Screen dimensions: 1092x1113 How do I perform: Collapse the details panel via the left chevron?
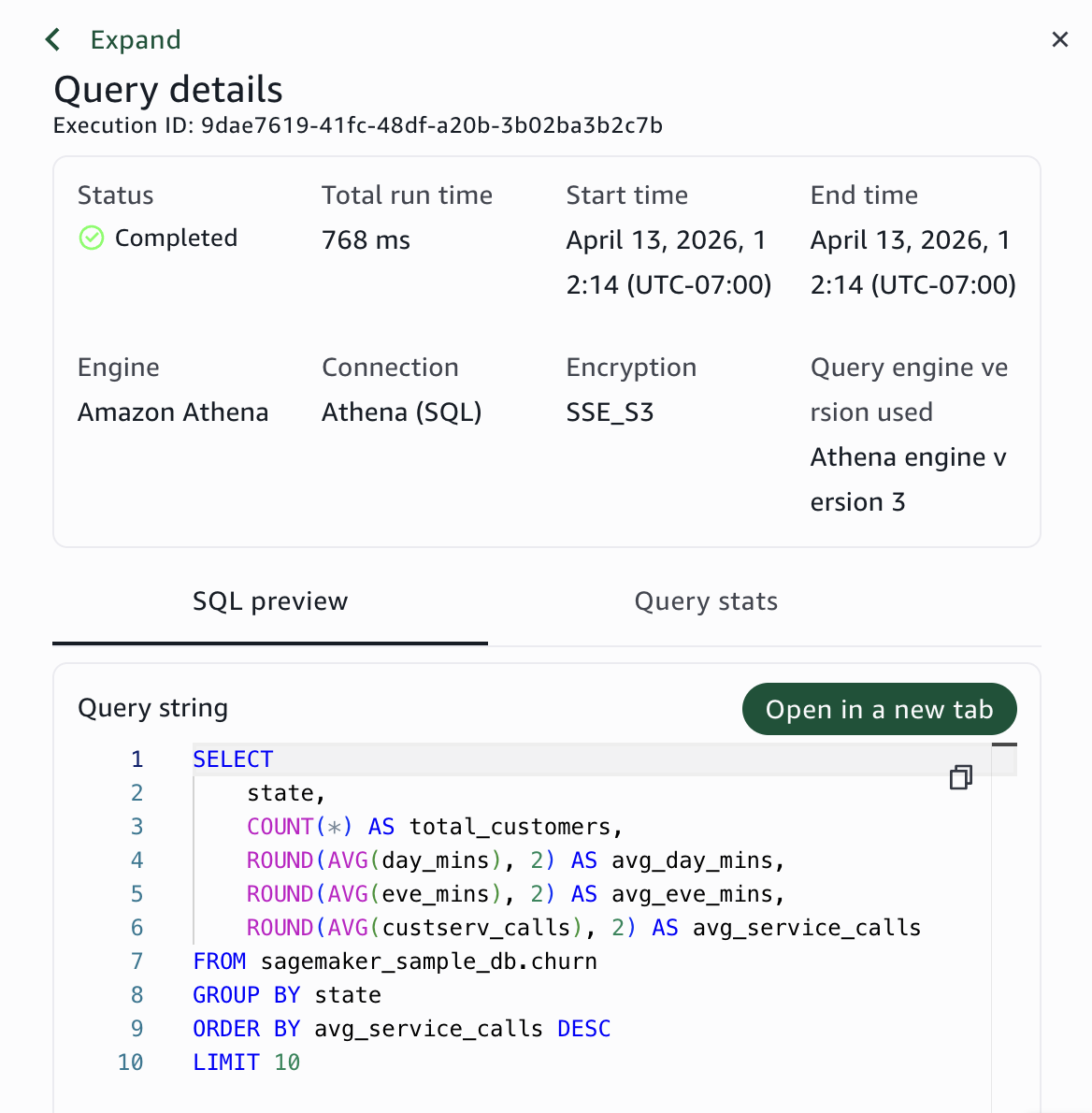tap(51, 39)
